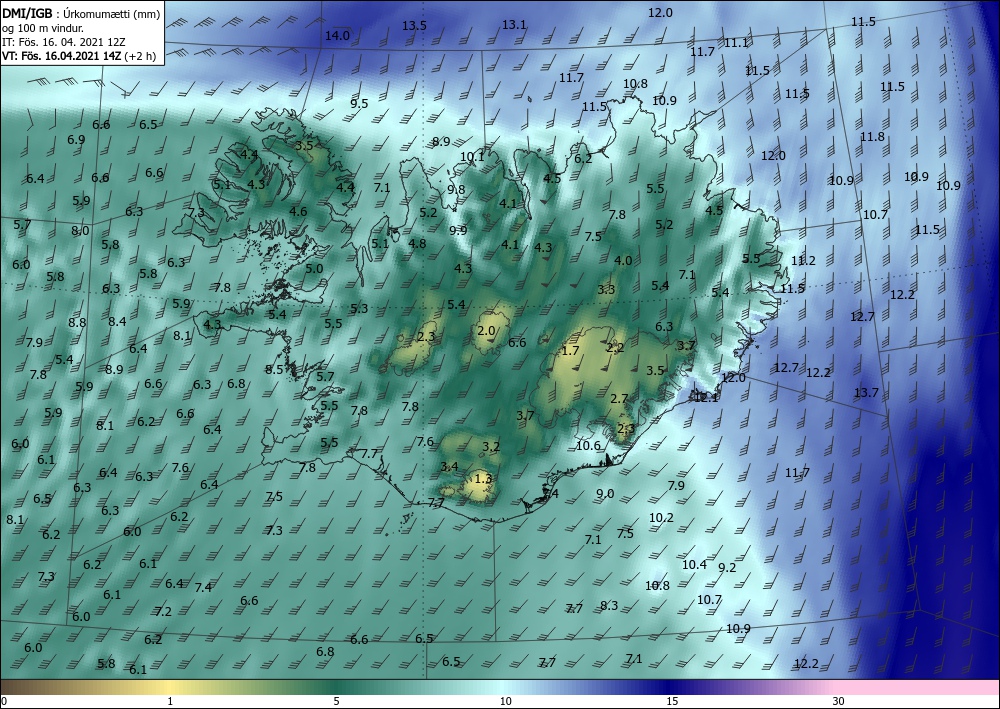This screenshot has width=1000, height=709.
Task: Click the 8.3 value on the map
Action: pyautogui.click(x=609, y=606)
